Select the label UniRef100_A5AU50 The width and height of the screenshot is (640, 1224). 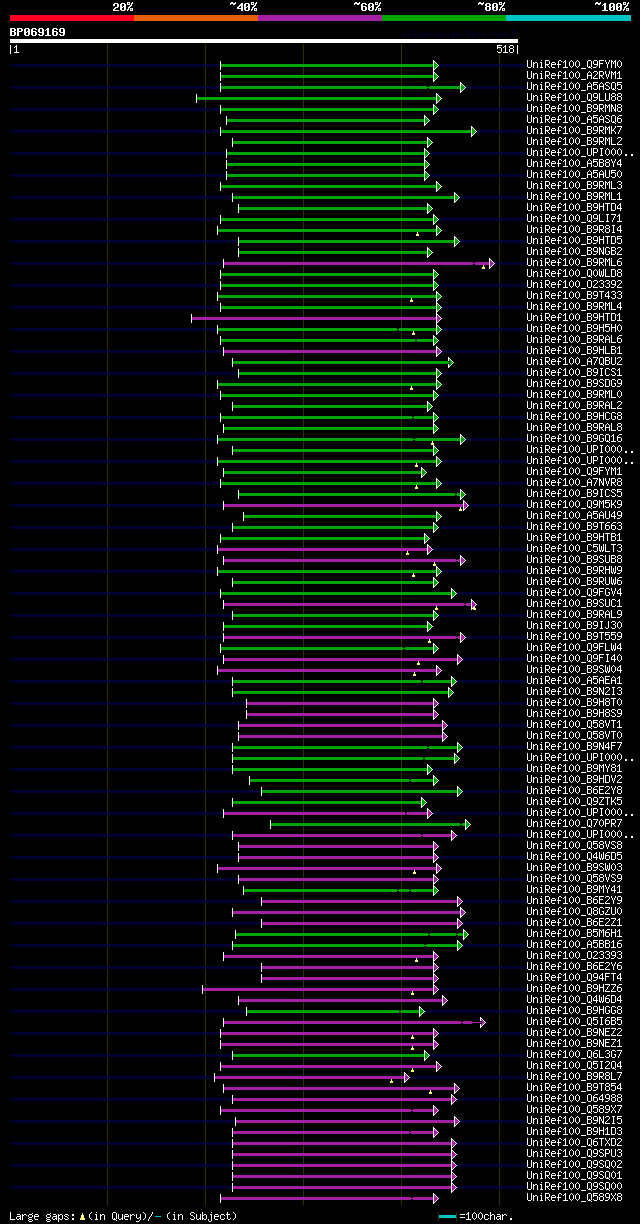tap(574, 174)
